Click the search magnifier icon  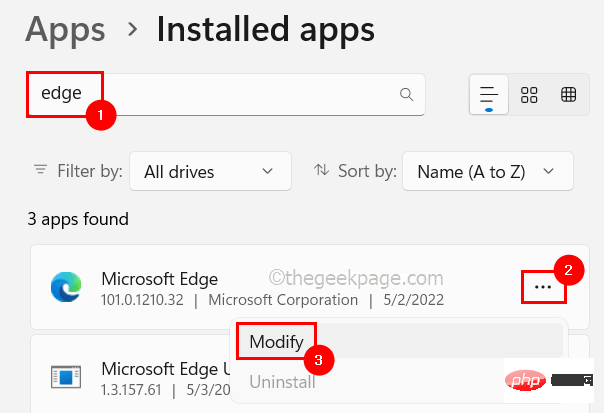click(406, 94)
